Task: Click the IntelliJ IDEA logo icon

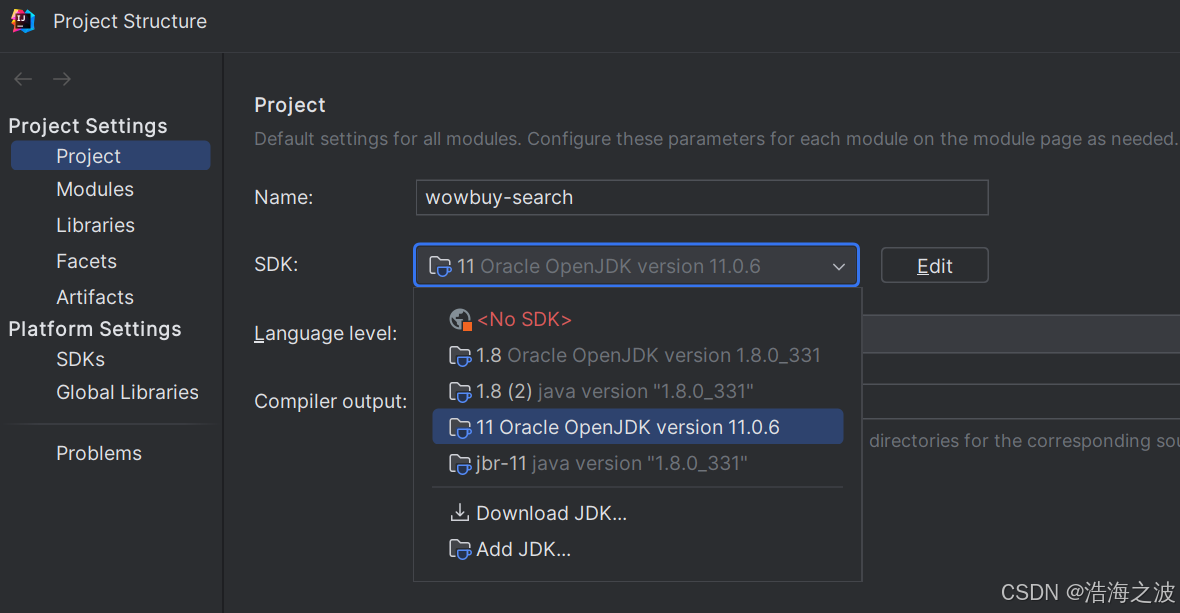Action: click(x=22, y=20)
